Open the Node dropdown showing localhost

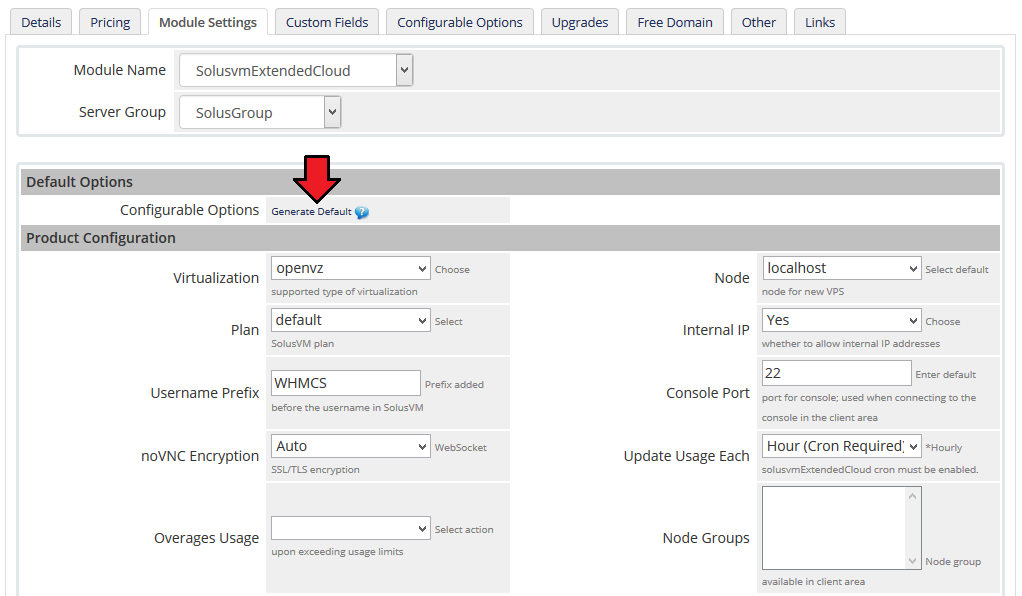point(841,268)
